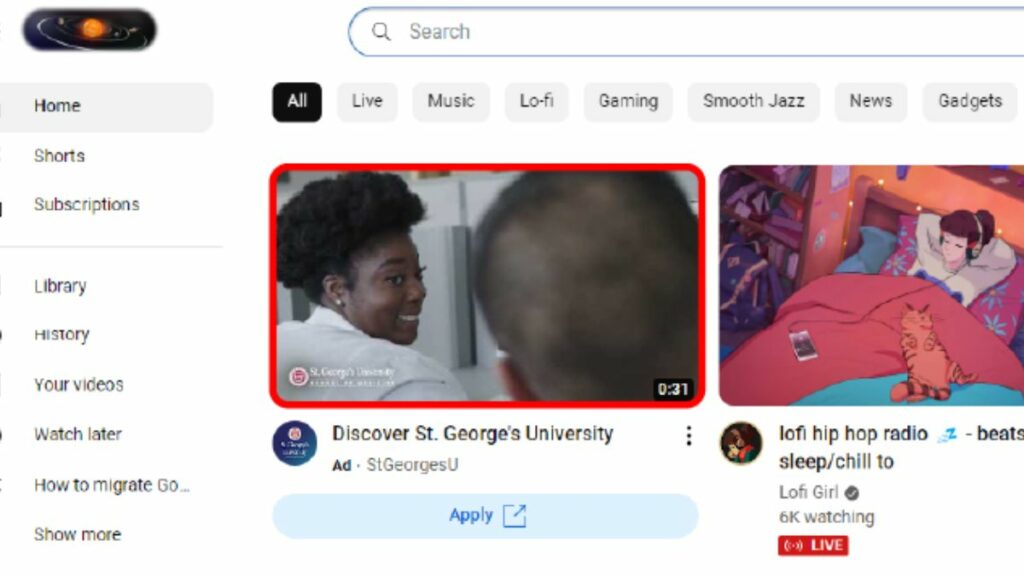Switch to the Smooth Jazz filter
This screenshot has width=1024, height=576.
coord(753,101)
